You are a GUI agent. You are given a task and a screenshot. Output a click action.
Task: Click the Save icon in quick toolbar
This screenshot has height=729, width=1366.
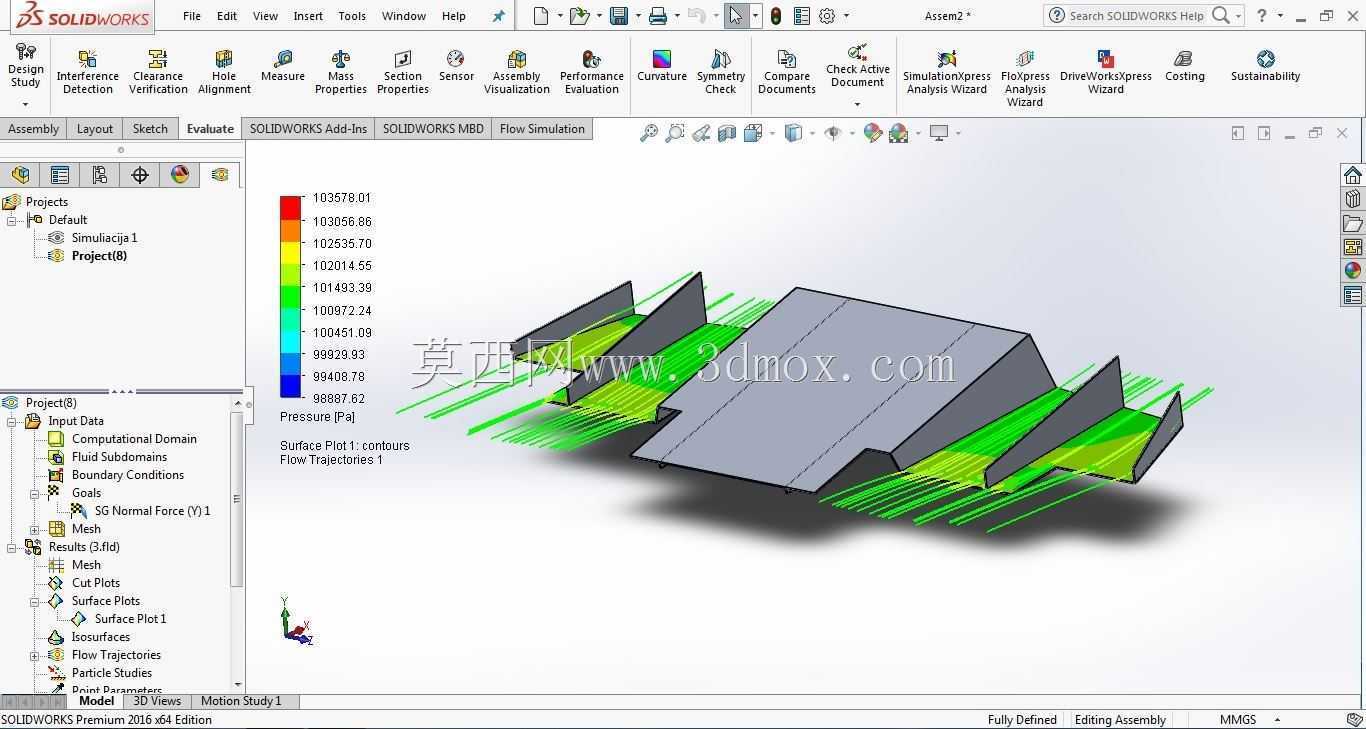tap(619, 16)
